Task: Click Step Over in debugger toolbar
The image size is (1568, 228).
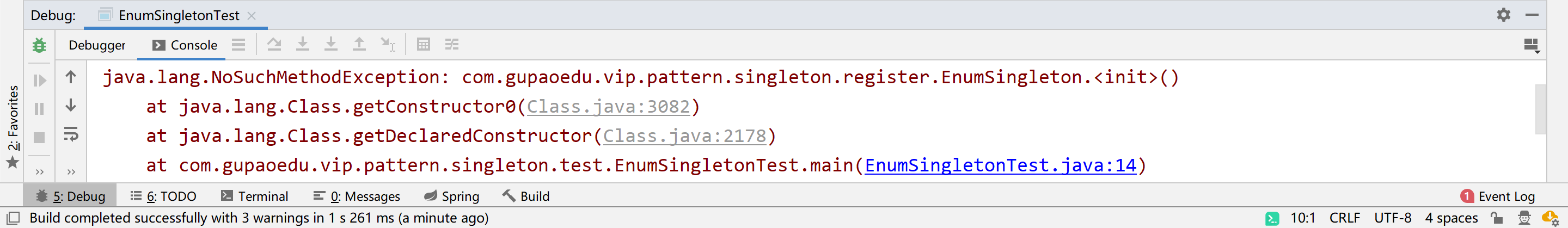Action: tap(274, 45)
